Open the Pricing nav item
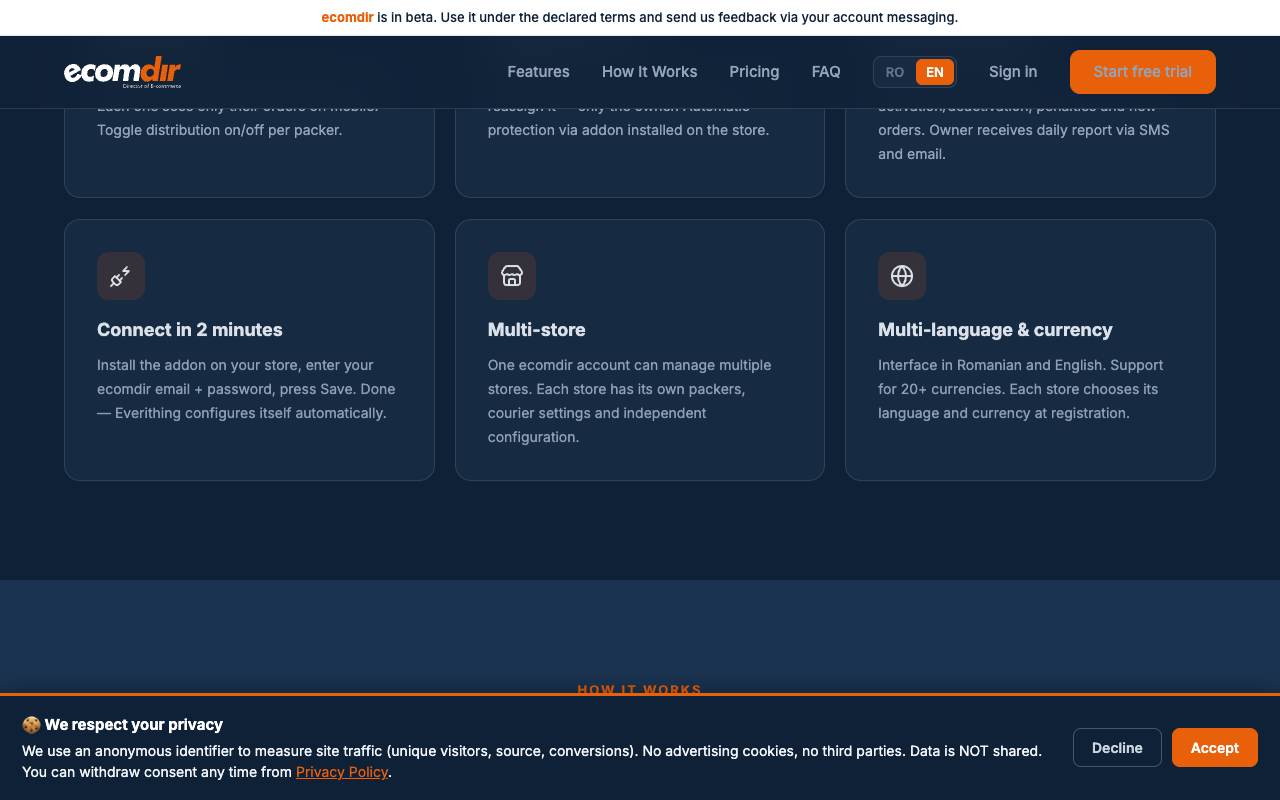 click(754, 72)
